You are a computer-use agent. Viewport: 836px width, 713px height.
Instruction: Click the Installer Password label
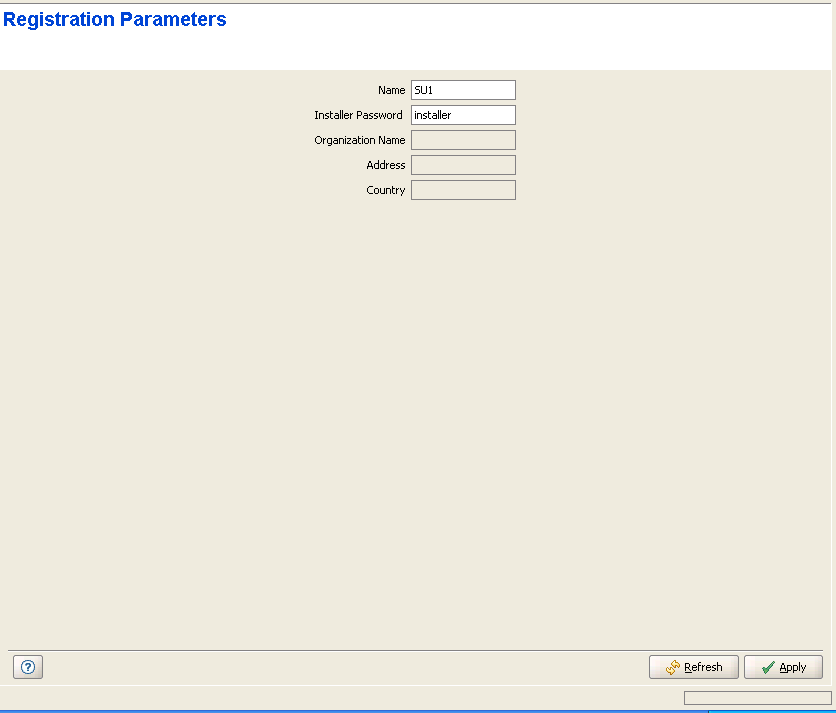click(358, 115)
